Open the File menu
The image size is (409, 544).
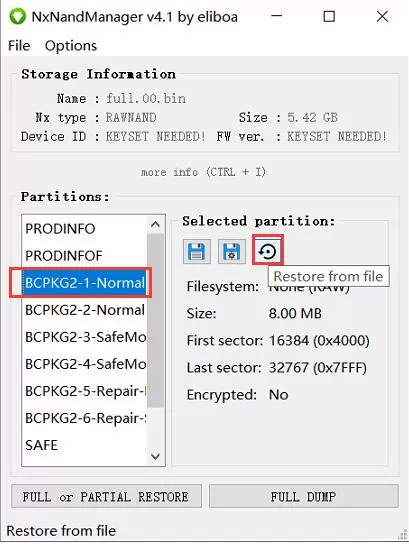(x=19, y=45)
